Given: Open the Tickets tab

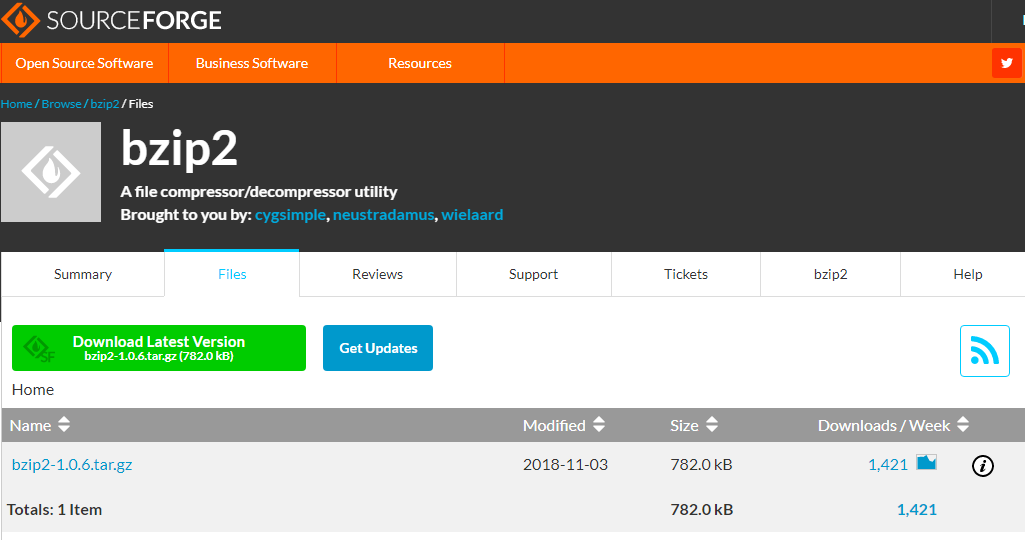Looking at the screenshot, I should coord(686,275).
